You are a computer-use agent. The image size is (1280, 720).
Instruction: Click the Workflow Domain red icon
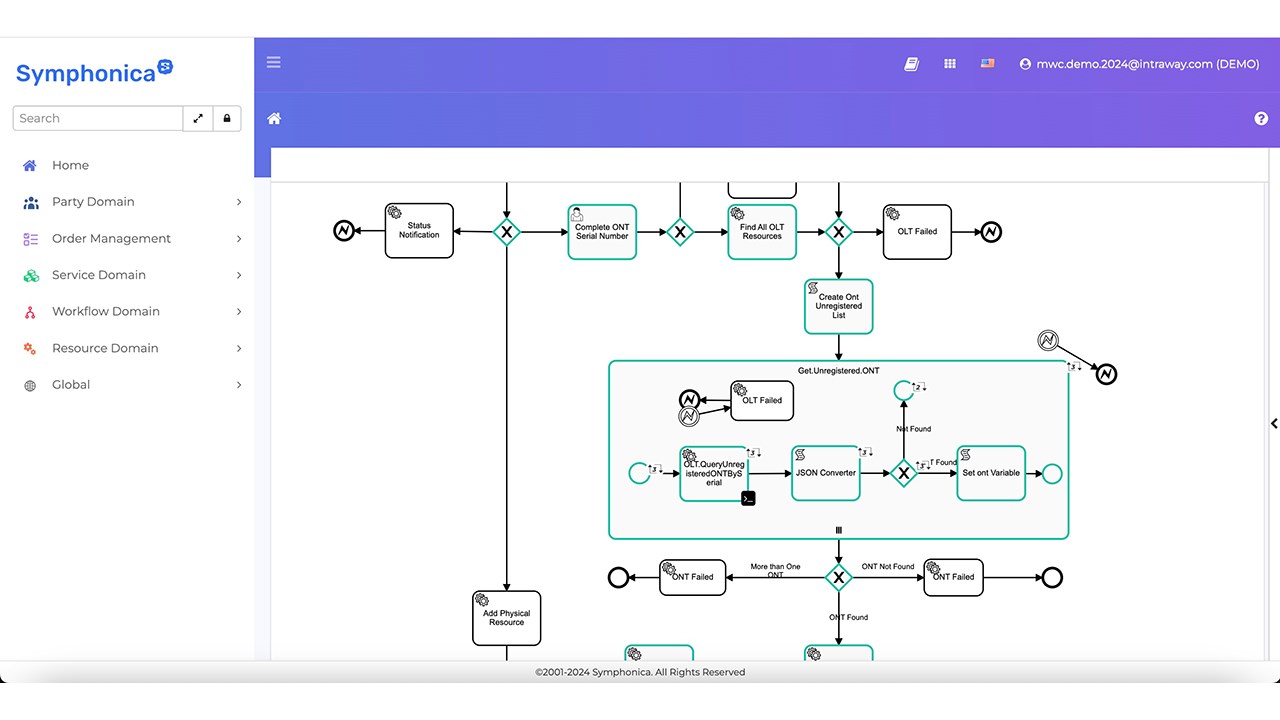pos(30,312)
